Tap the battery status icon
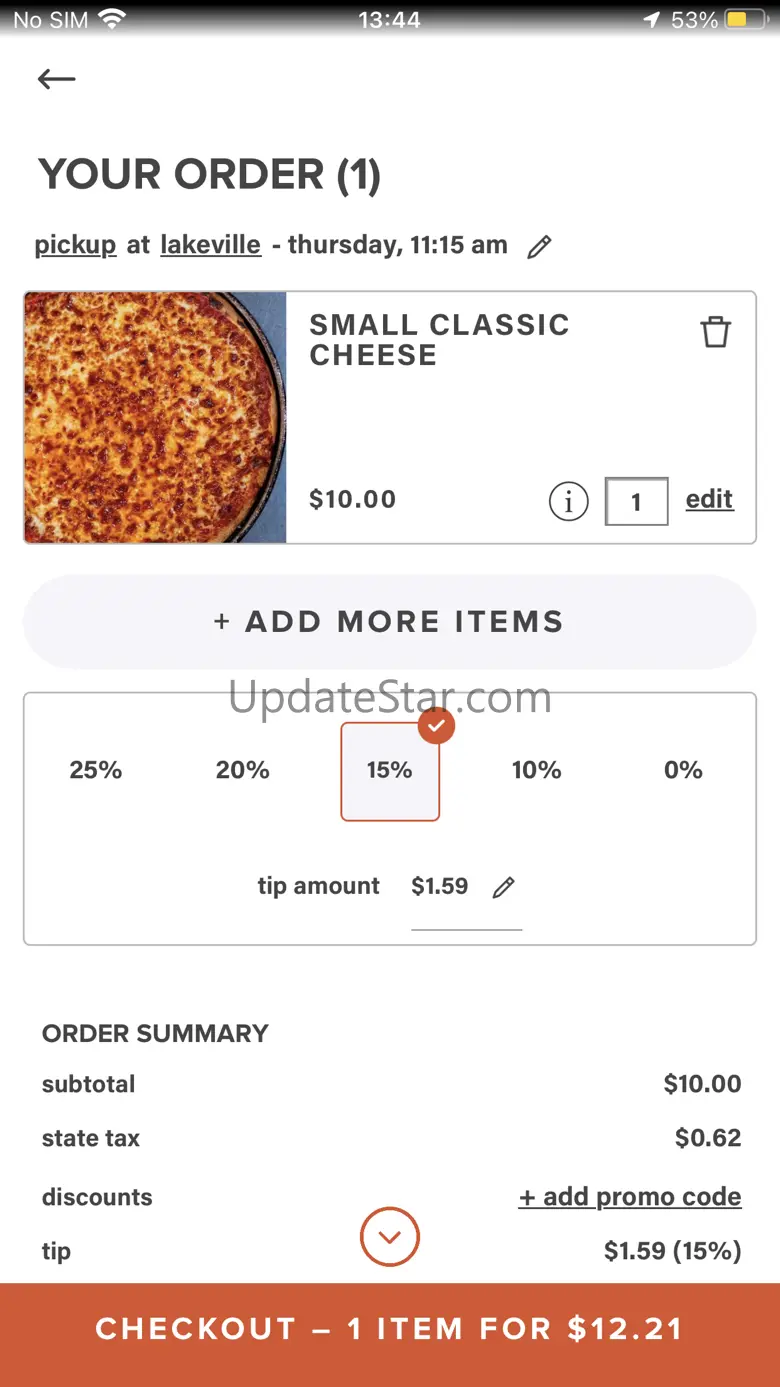 tap(744, 20)
